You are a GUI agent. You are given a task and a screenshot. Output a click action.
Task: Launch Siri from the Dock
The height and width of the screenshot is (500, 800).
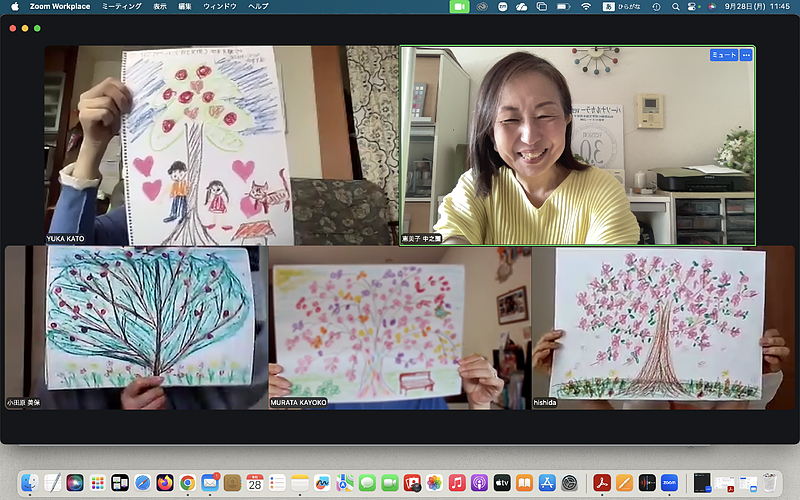tap(74, 482)
